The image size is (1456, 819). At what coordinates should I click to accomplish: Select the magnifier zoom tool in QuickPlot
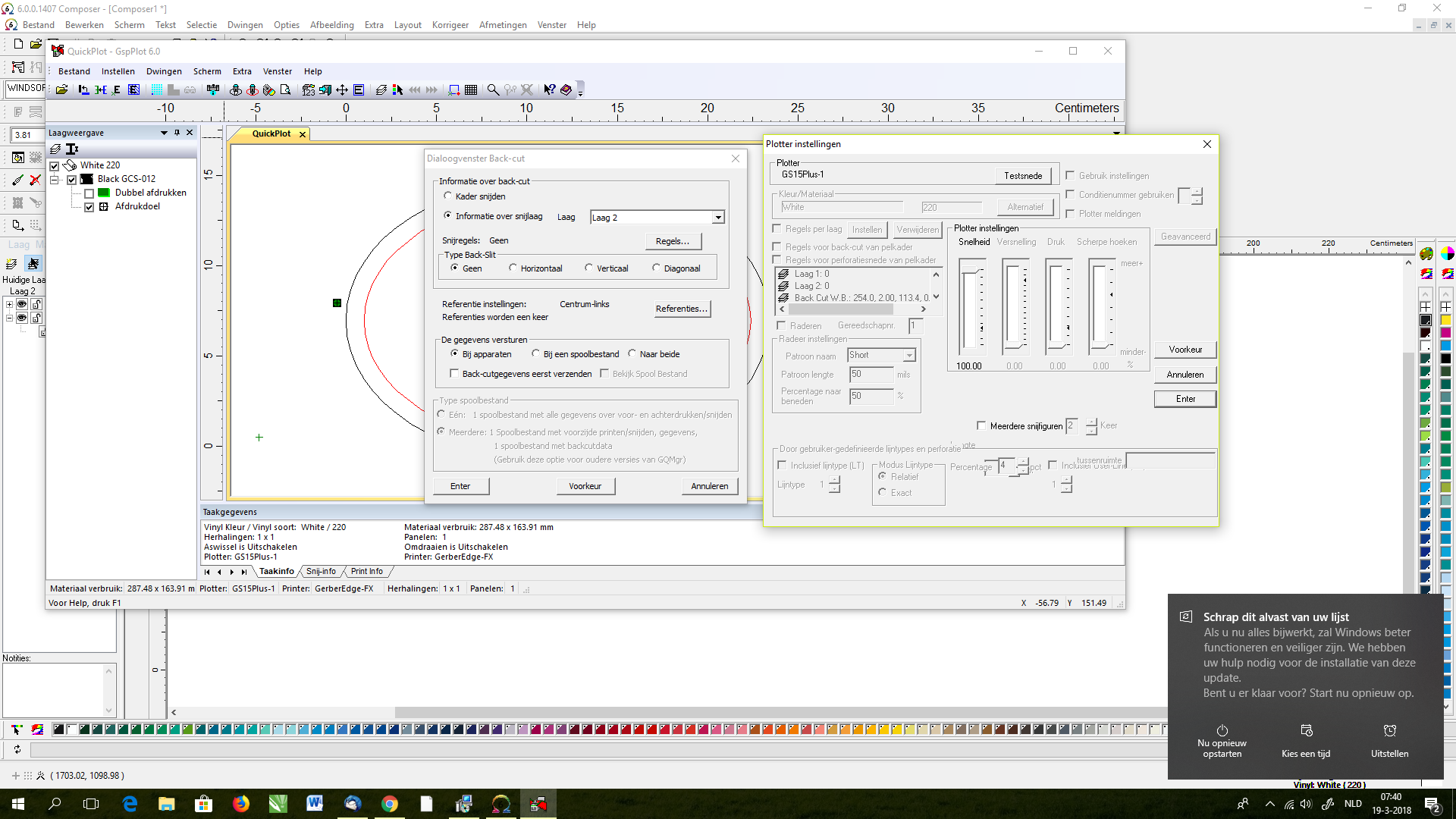[x=493, y=89]
